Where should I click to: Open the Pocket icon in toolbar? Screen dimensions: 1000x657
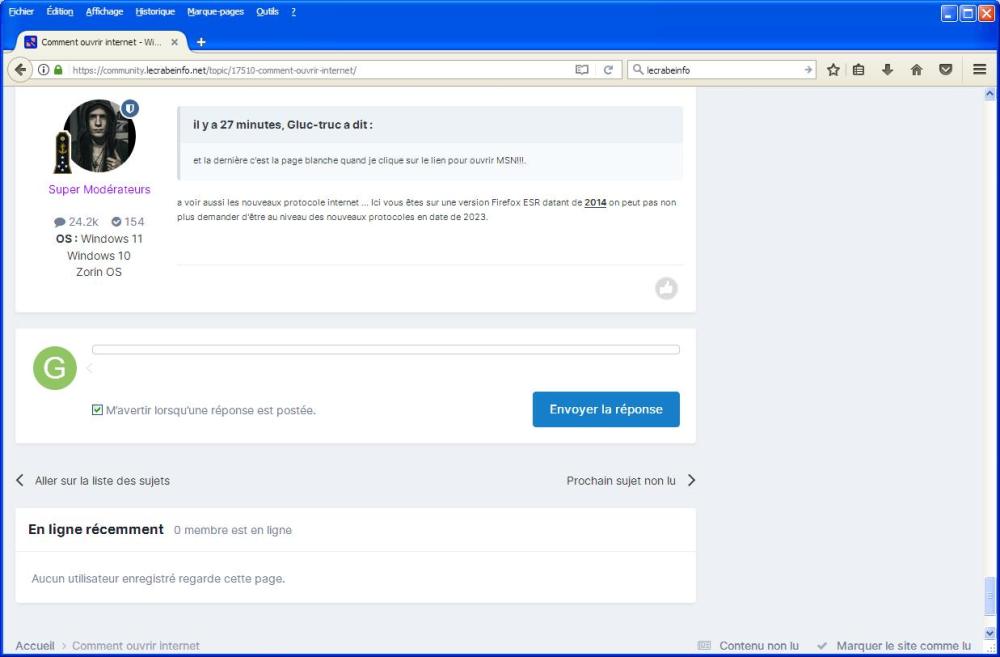click(x=945, y=70)
